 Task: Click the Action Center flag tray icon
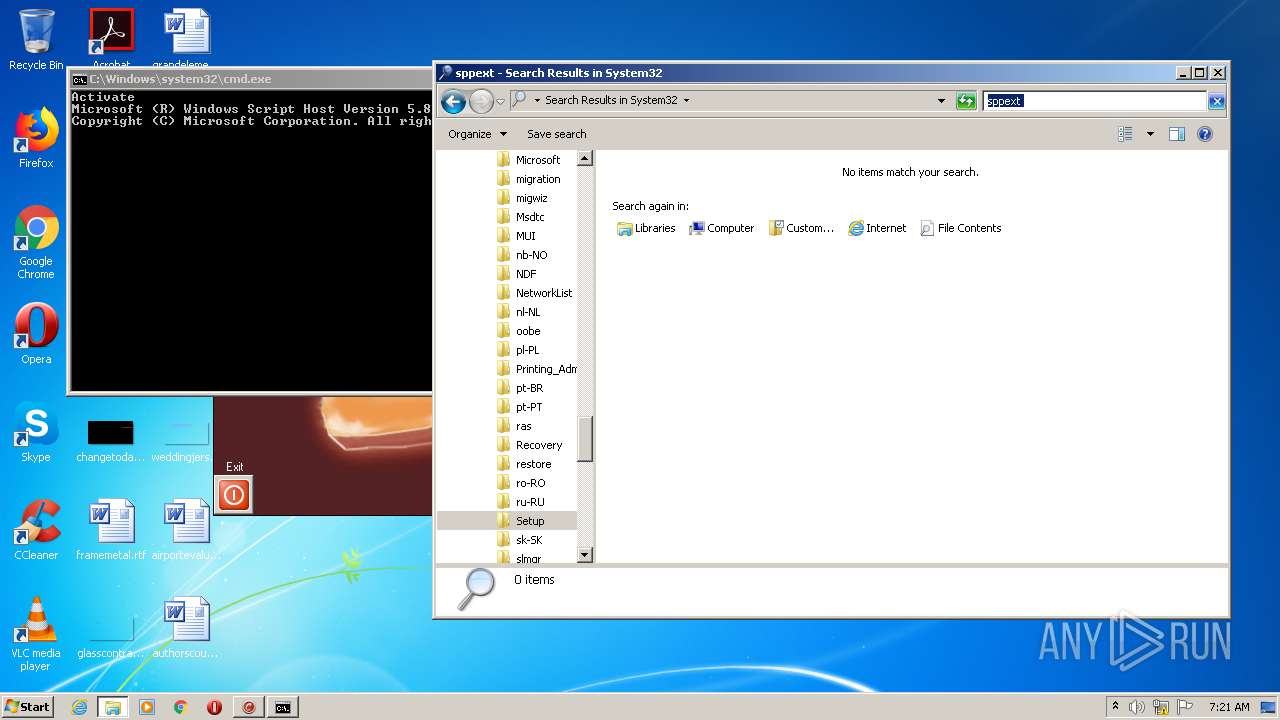1185,707
